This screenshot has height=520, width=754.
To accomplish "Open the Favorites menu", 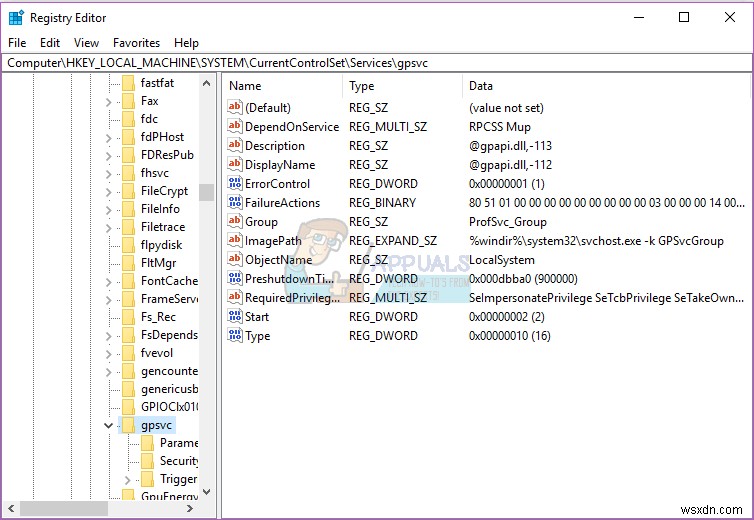I will [x=136, y=43].
